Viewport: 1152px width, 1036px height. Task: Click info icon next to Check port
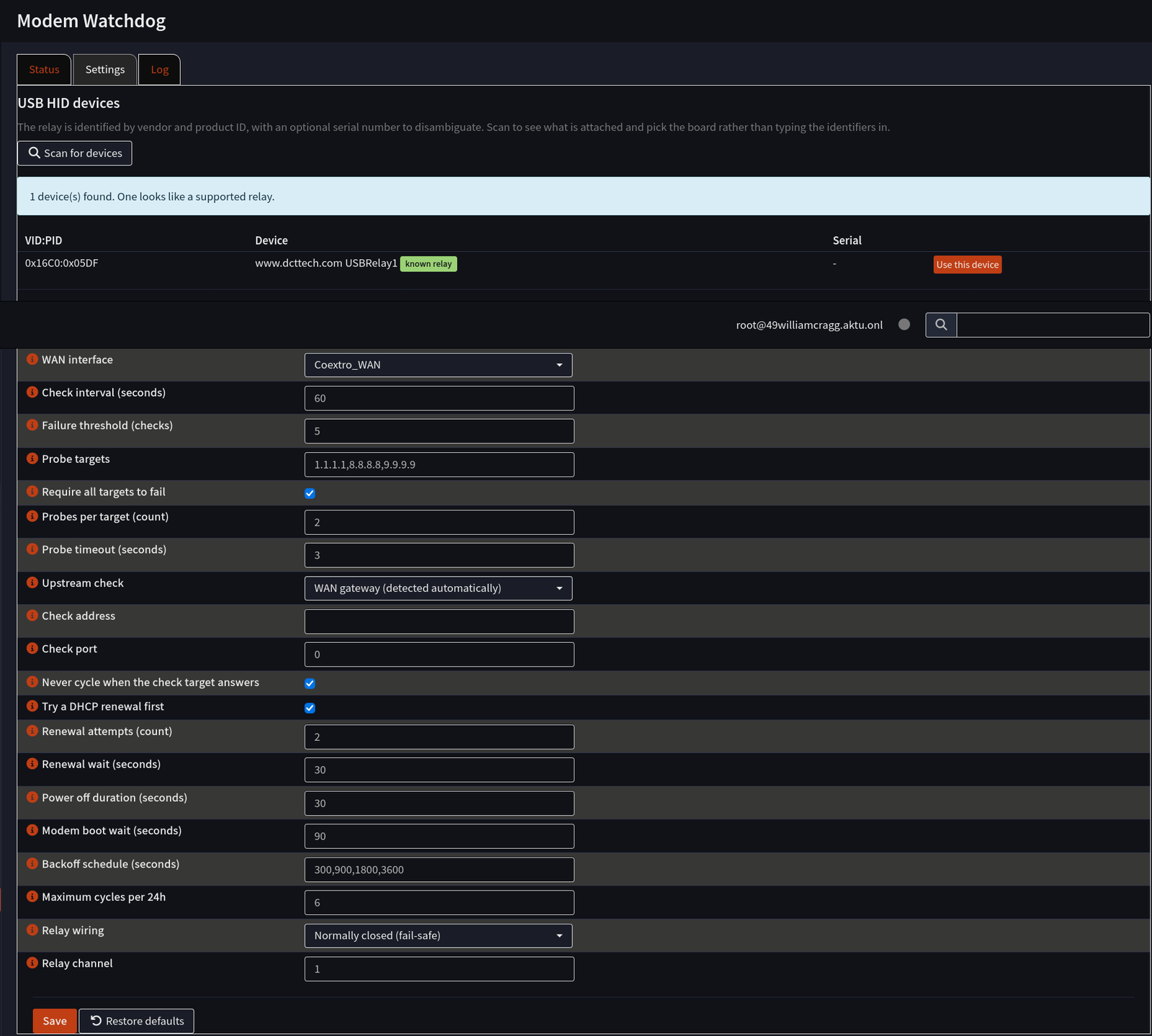32,648
